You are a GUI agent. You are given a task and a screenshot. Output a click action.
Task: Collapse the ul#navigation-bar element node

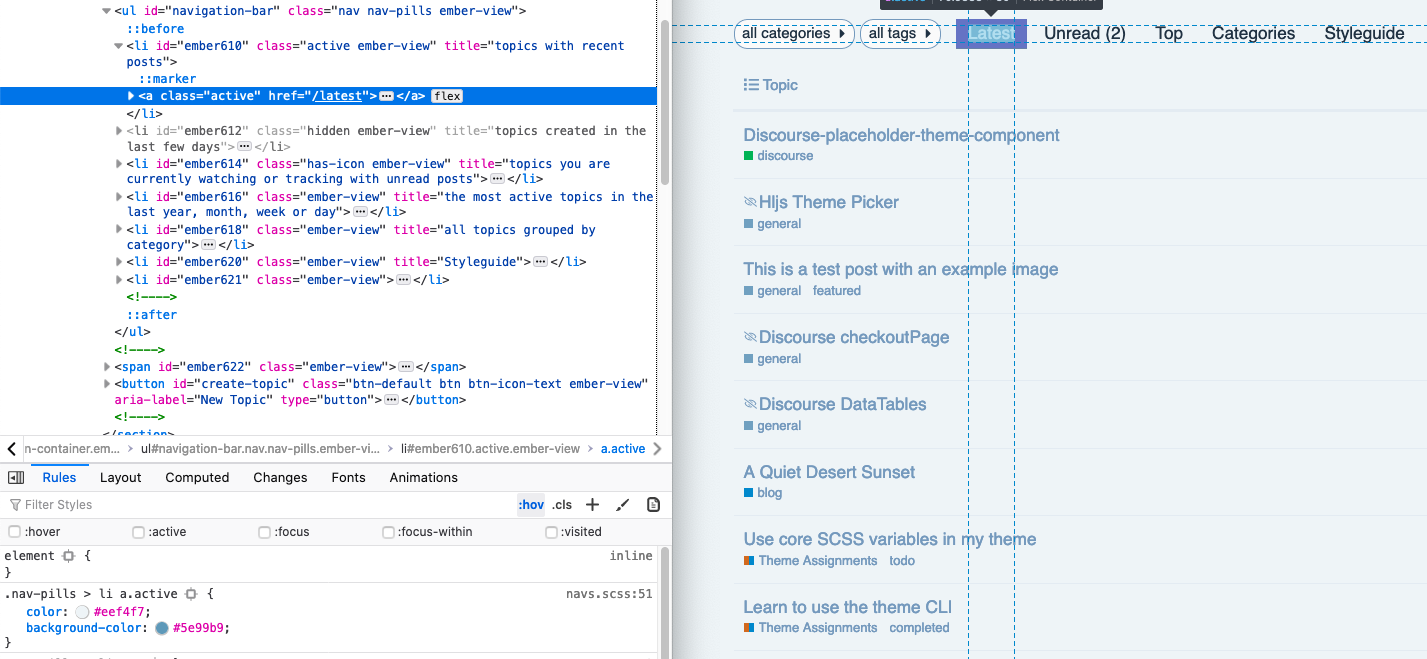(x=107, y=12)
